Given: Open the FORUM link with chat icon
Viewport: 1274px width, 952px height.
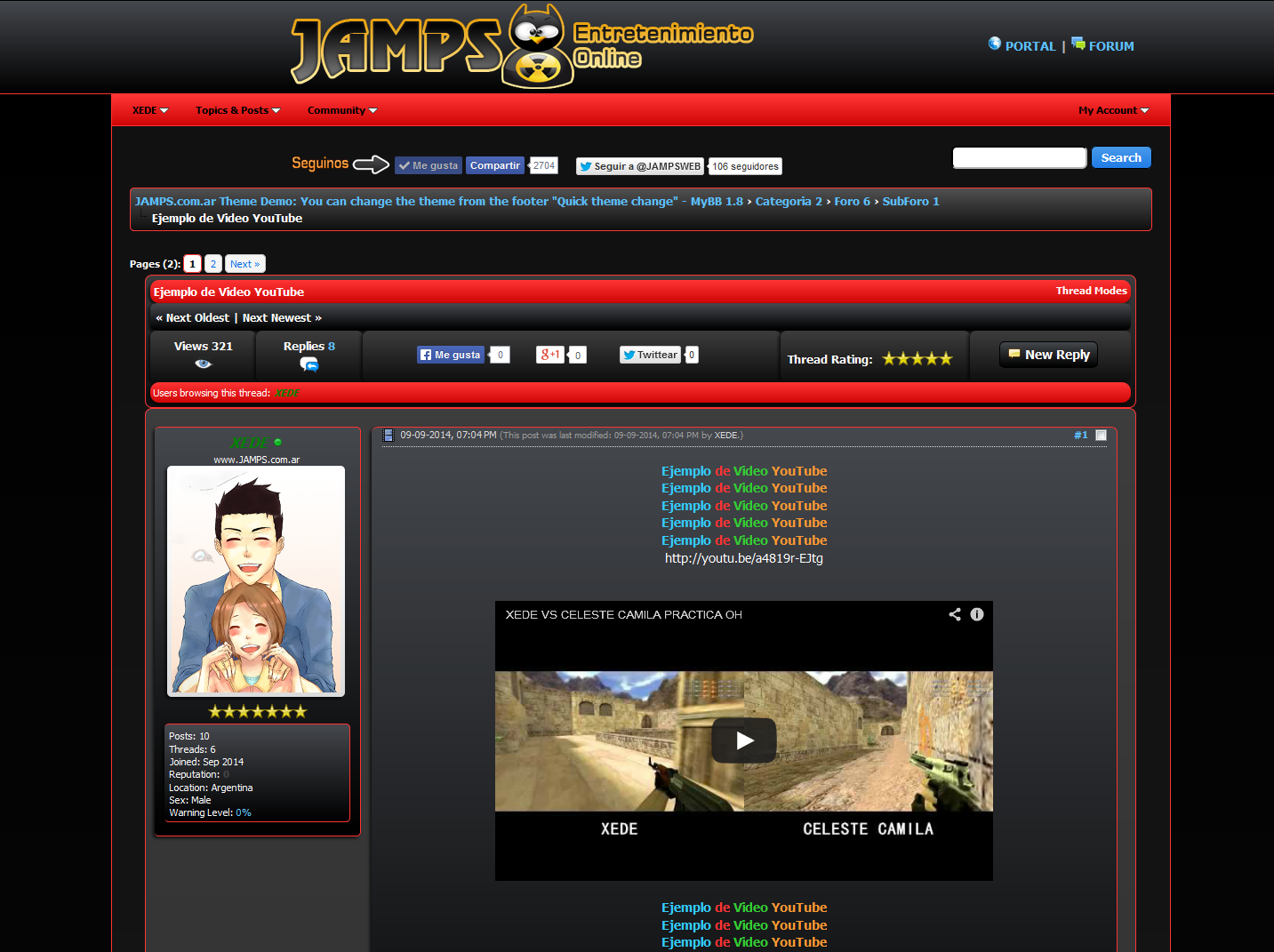Looking at the screenshot, I should [1102, 45].
